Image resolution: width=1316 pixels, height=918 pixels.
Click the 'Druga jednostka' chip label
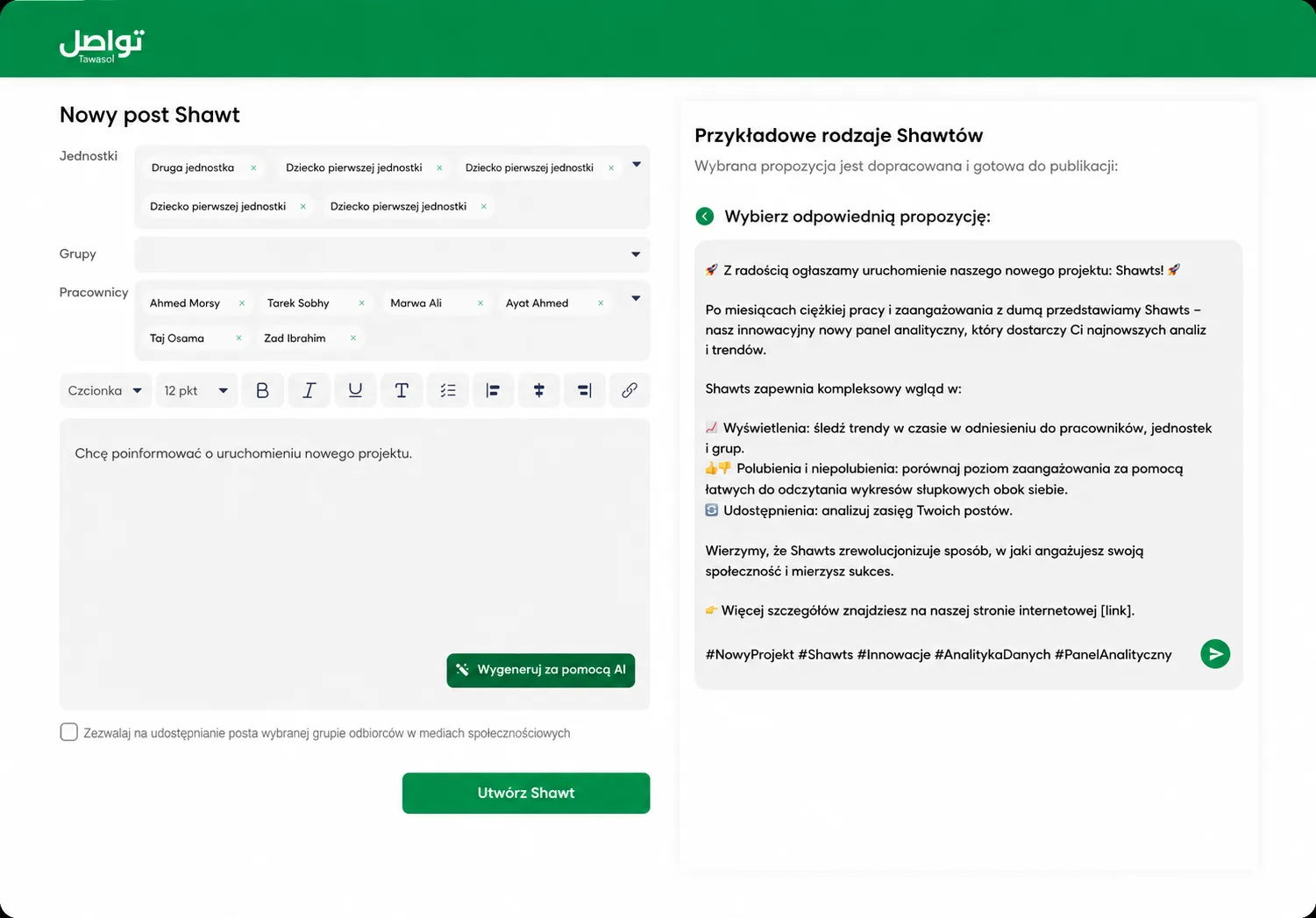[193, 167]
